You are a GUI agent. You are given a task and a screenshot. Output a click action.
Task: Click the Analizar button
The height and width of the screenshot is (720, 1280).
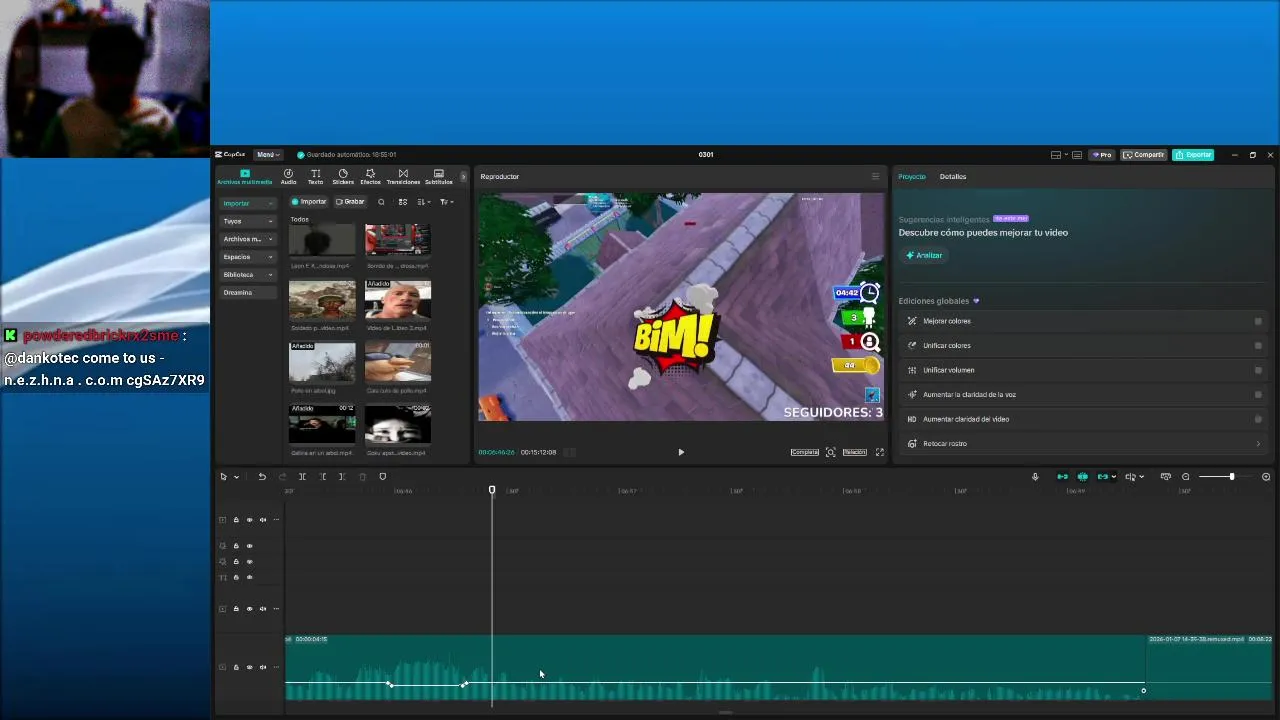coord(924,255)
